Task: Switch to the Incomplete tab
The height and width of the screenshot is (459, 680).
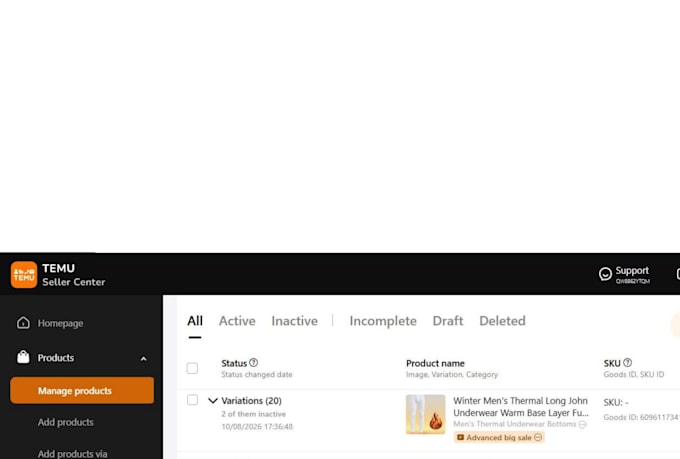Action: 383,321
